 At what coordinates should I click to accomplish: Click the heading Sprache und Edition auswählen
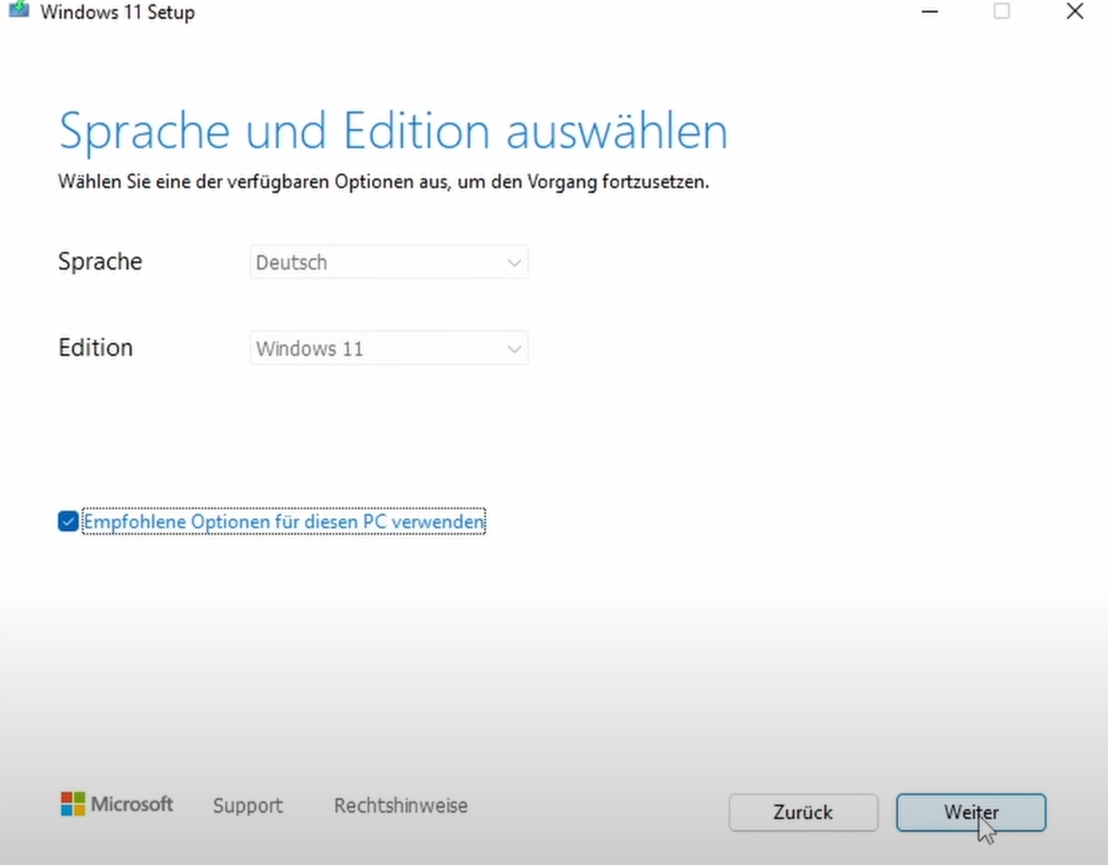pyautogui.click(x=393, y=131)
